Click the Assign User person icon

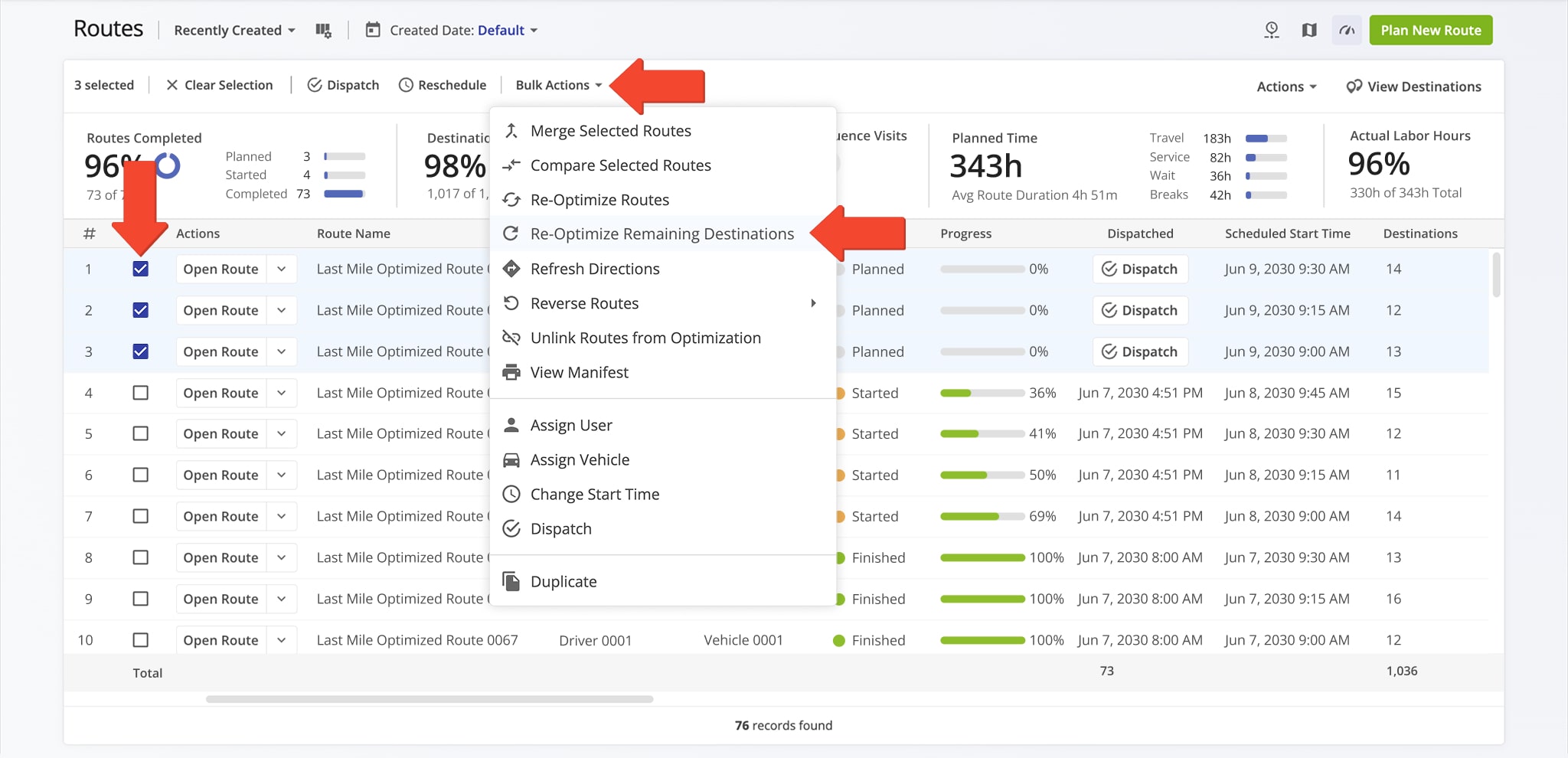click(511, 425)
